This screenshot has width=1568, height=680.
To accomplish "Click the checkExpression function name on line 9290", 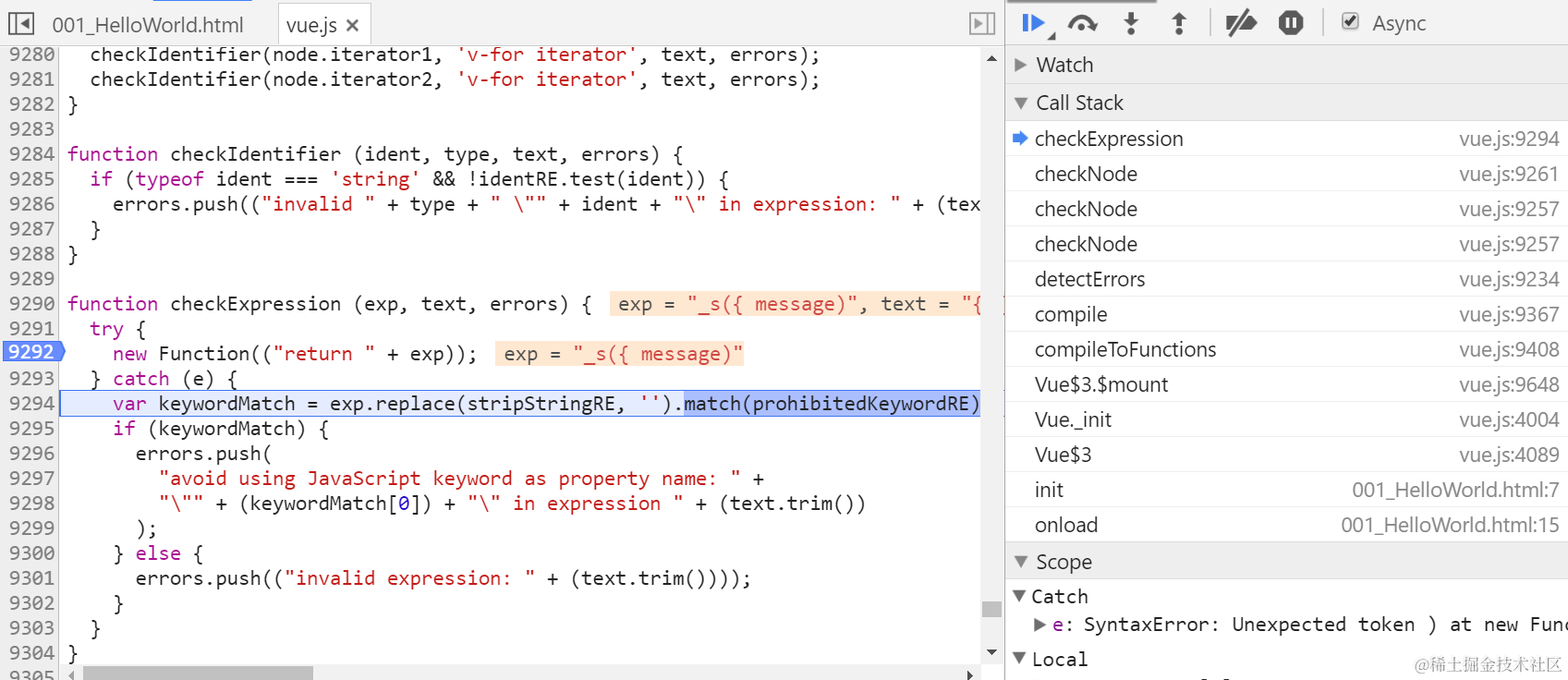I will pyautogui.click(x=256, y=304).
